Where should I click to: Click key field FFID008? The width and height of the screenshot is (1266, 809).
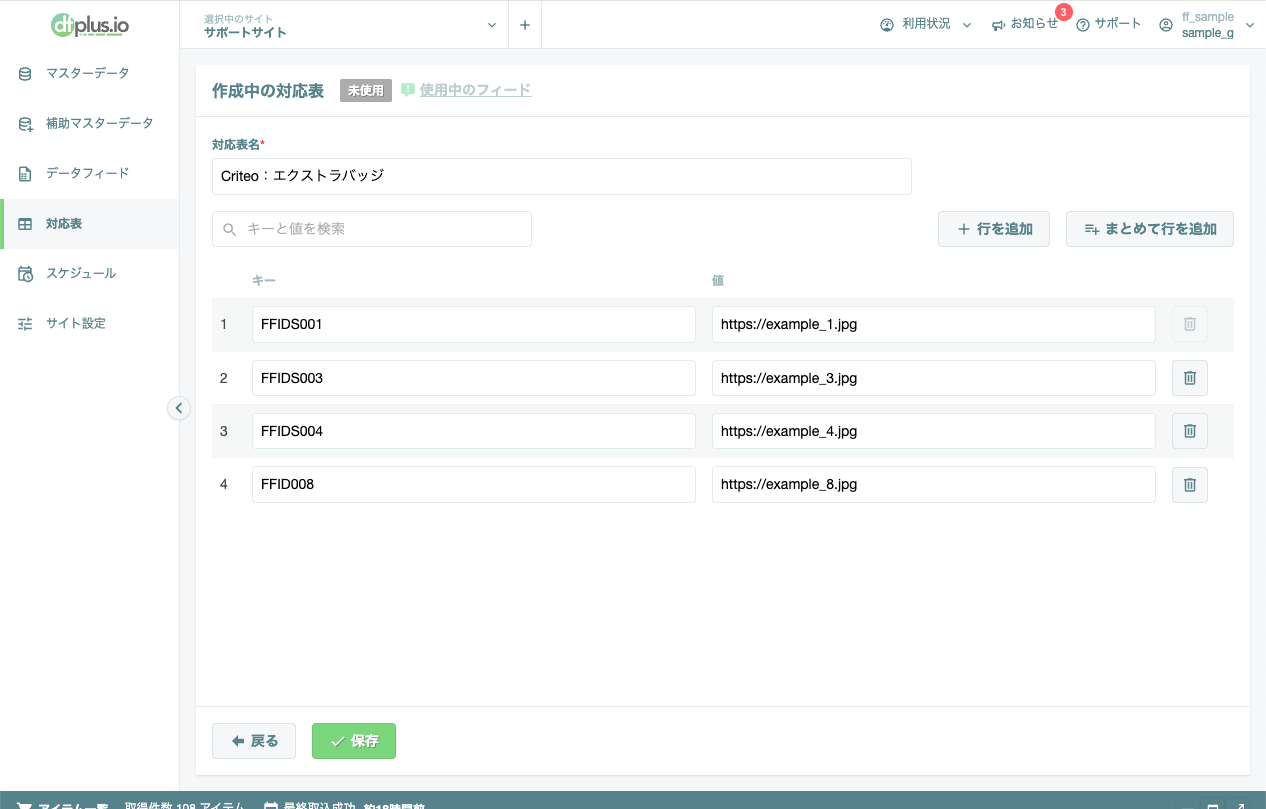click(x=474, y=484)
